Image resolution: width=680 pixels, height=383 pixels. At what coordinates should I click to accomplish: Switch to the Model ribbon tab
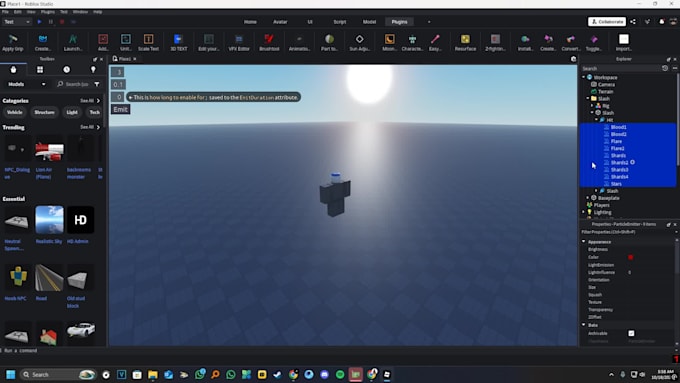click(369, 22)
